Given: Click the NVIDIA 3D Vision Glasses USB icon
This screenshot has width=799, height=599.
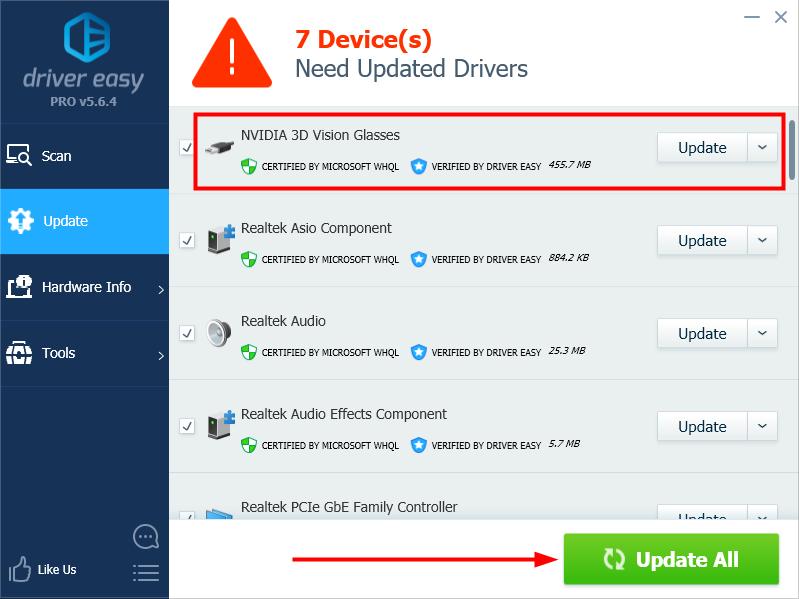Looking at the screenshot, I should [x=219, y=148].
